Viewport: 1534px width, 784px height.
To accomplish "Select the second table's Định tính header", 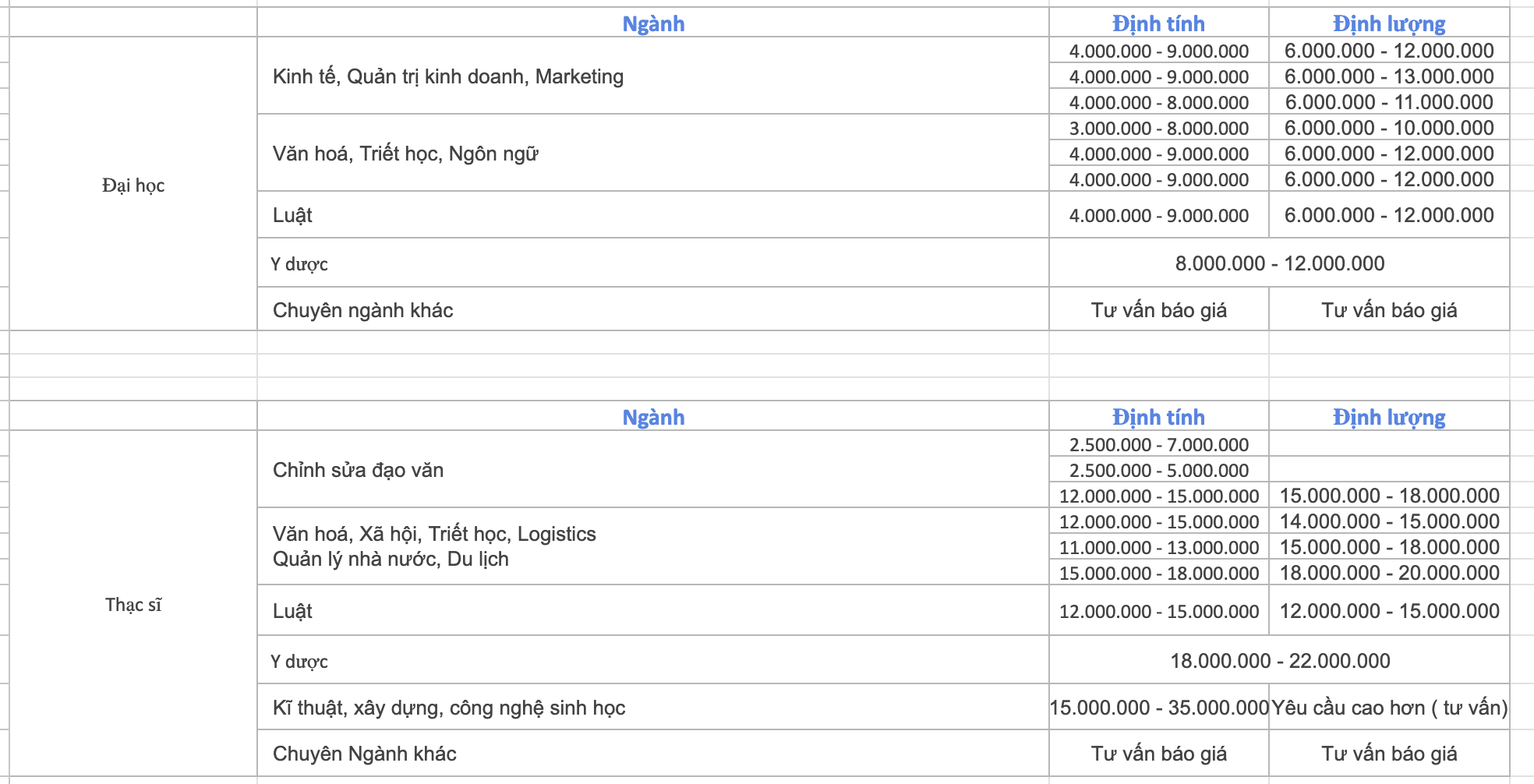I will 1158,417.
